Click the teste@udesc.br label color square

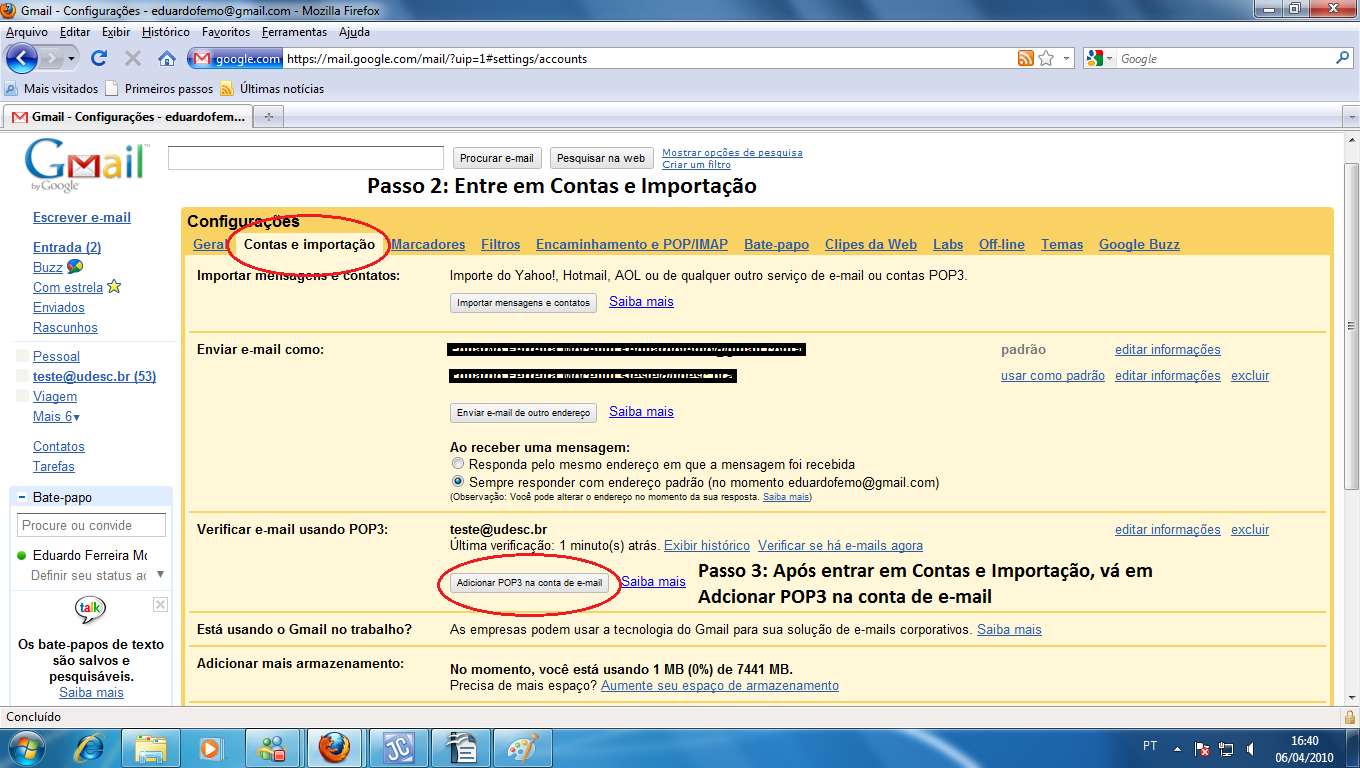pyautogui.click(x=22, y=376)
